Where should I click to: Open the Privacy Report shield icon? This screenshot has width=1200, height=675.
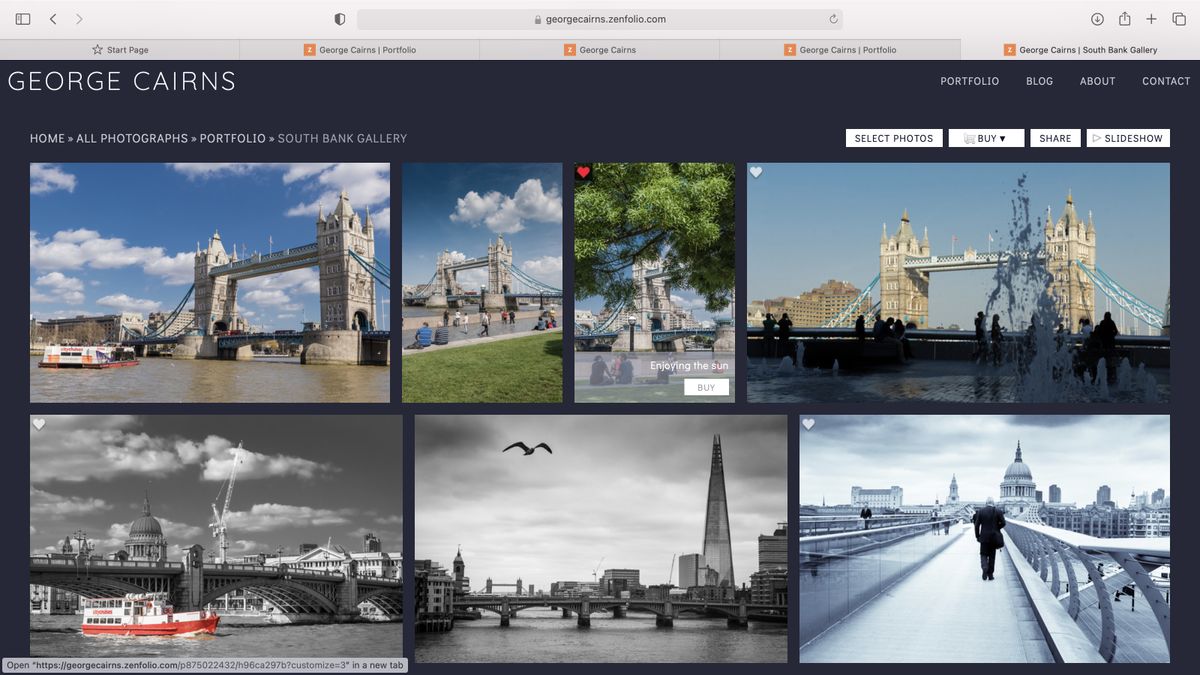pos(338,18)
